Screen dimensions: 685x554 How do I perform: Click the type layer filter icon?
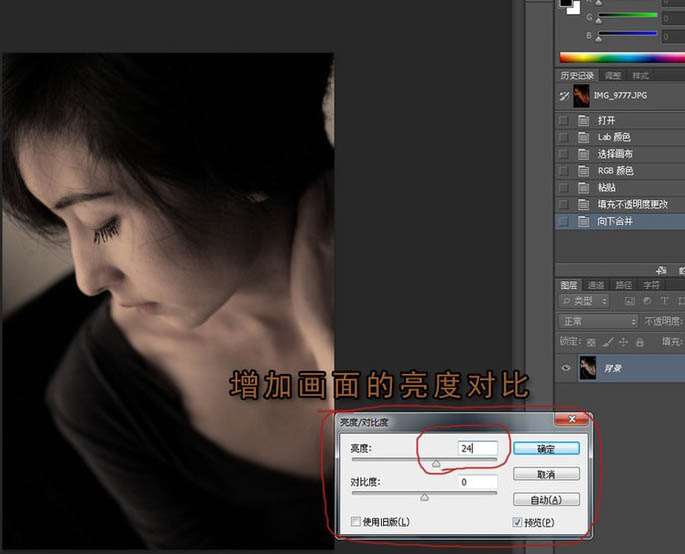click(x=662, y=301)
